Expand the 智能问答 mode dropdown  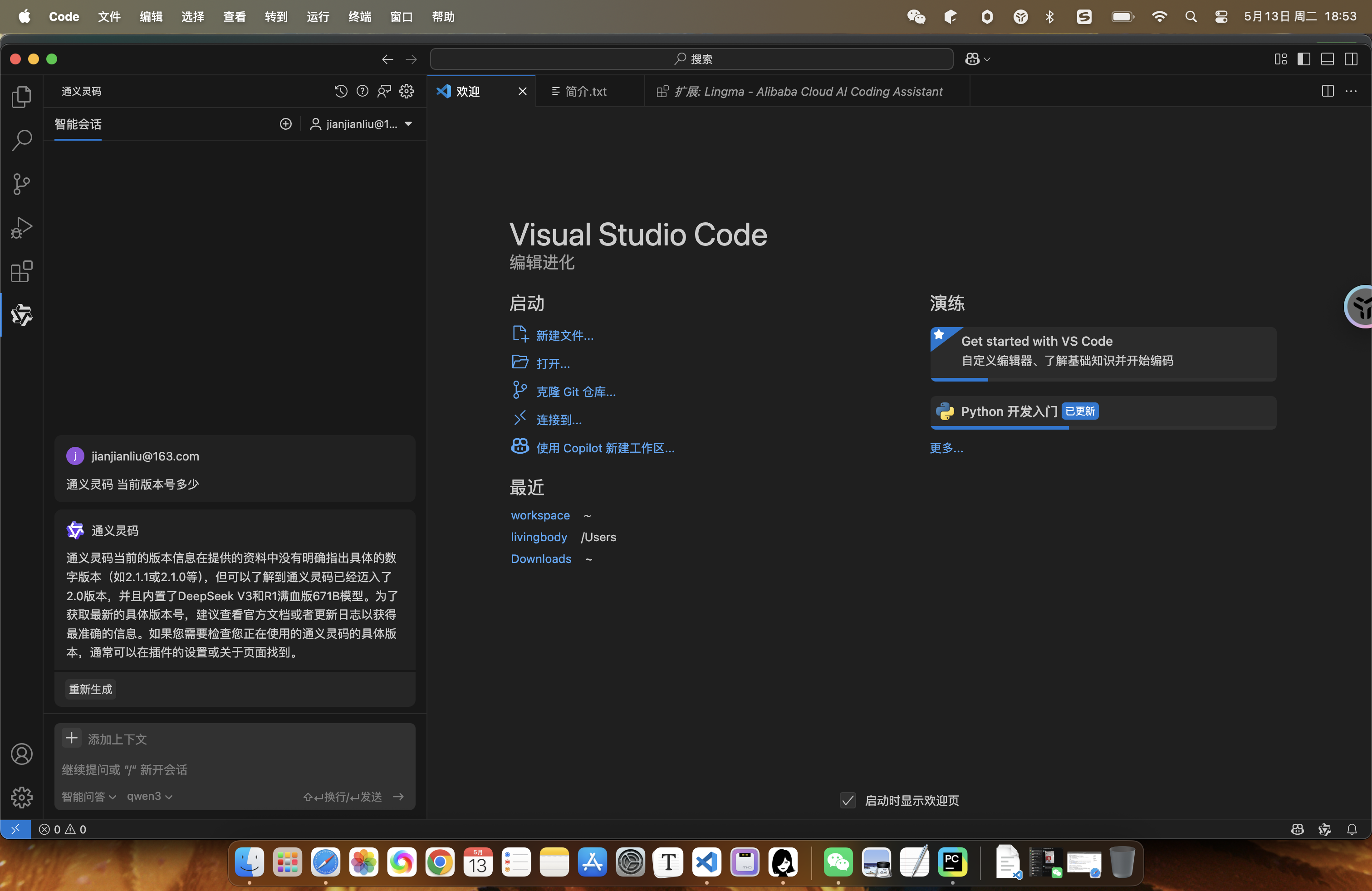coord(89,796)
